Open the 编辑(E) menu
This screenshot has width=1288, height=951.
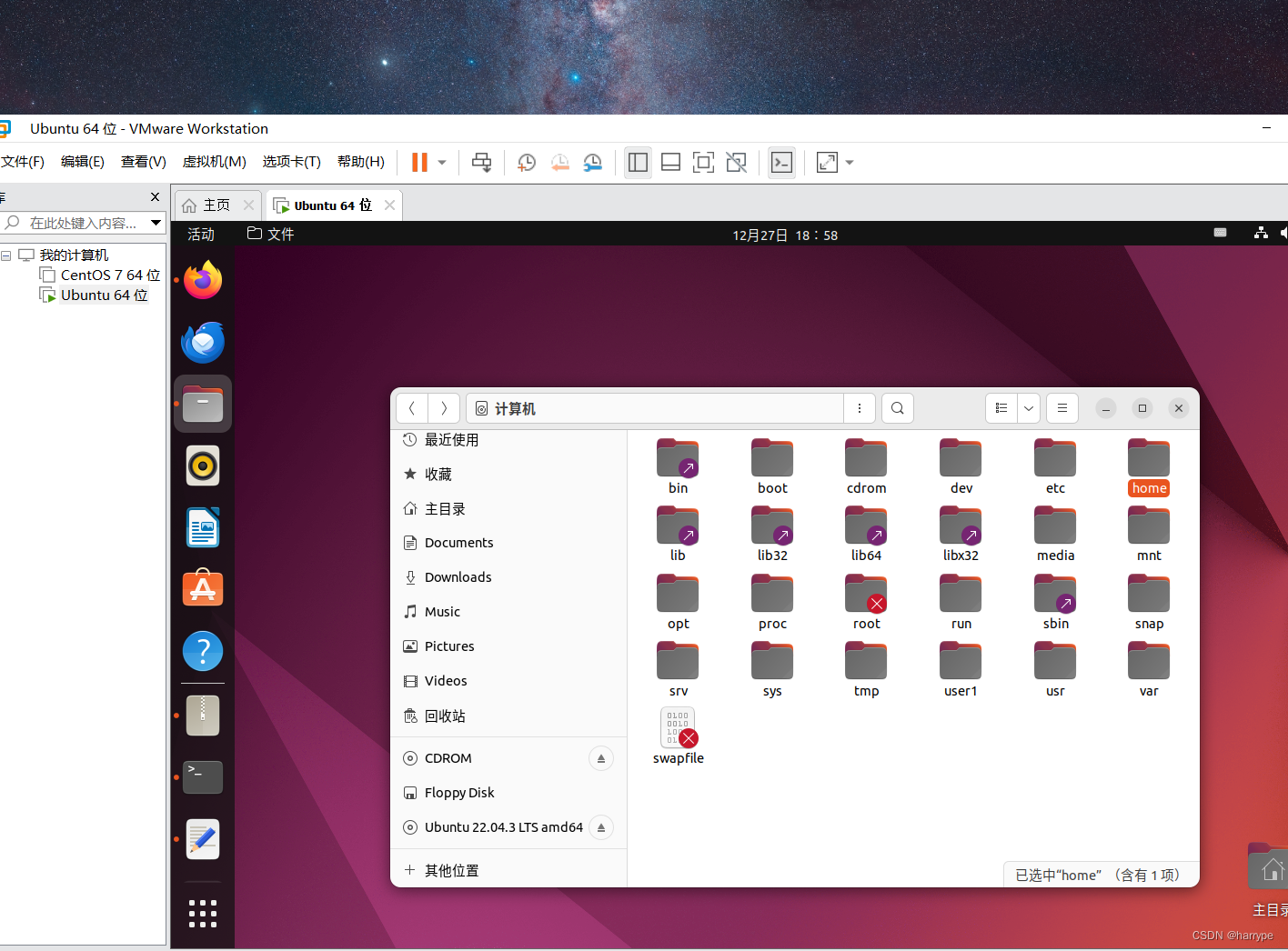coord(83,162)
